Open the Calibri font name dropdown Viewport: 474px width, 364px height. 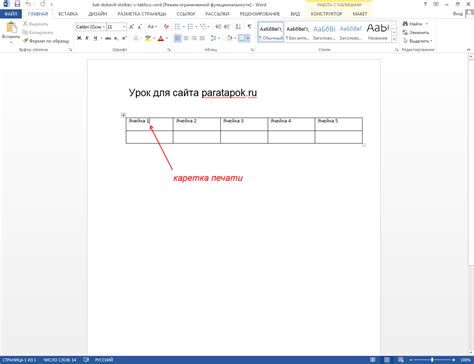coord(90,27)
